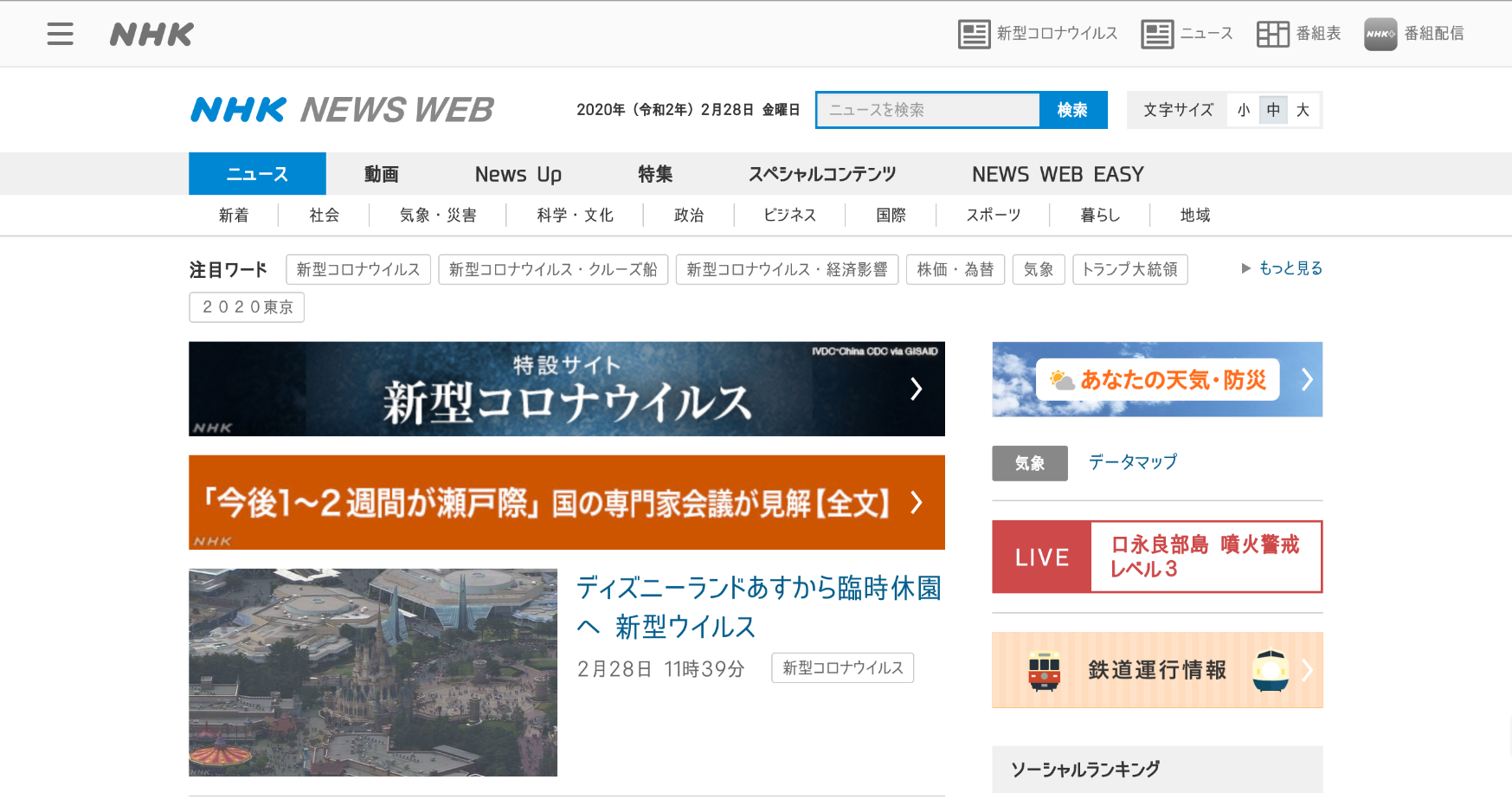Click arrow on 鉄道運行情報 banner

(1307, 670)
